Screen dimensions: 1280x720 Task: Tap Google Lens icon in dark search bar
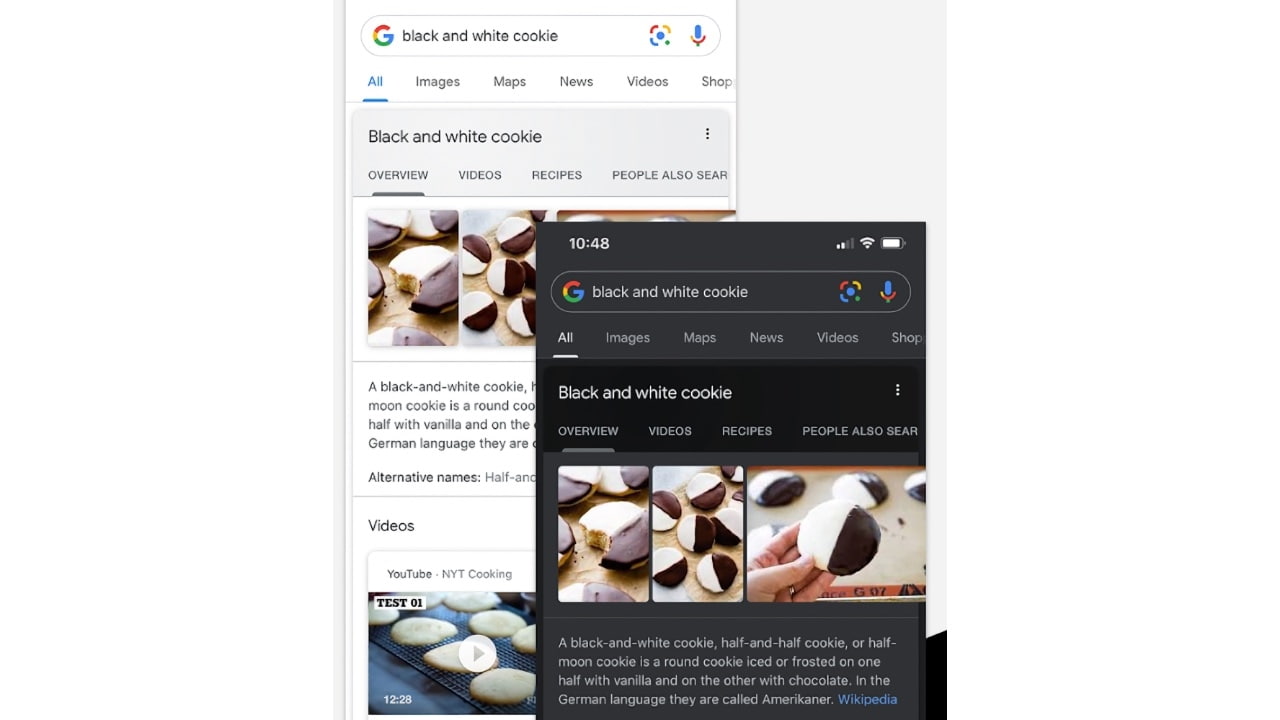click(850, 292)
